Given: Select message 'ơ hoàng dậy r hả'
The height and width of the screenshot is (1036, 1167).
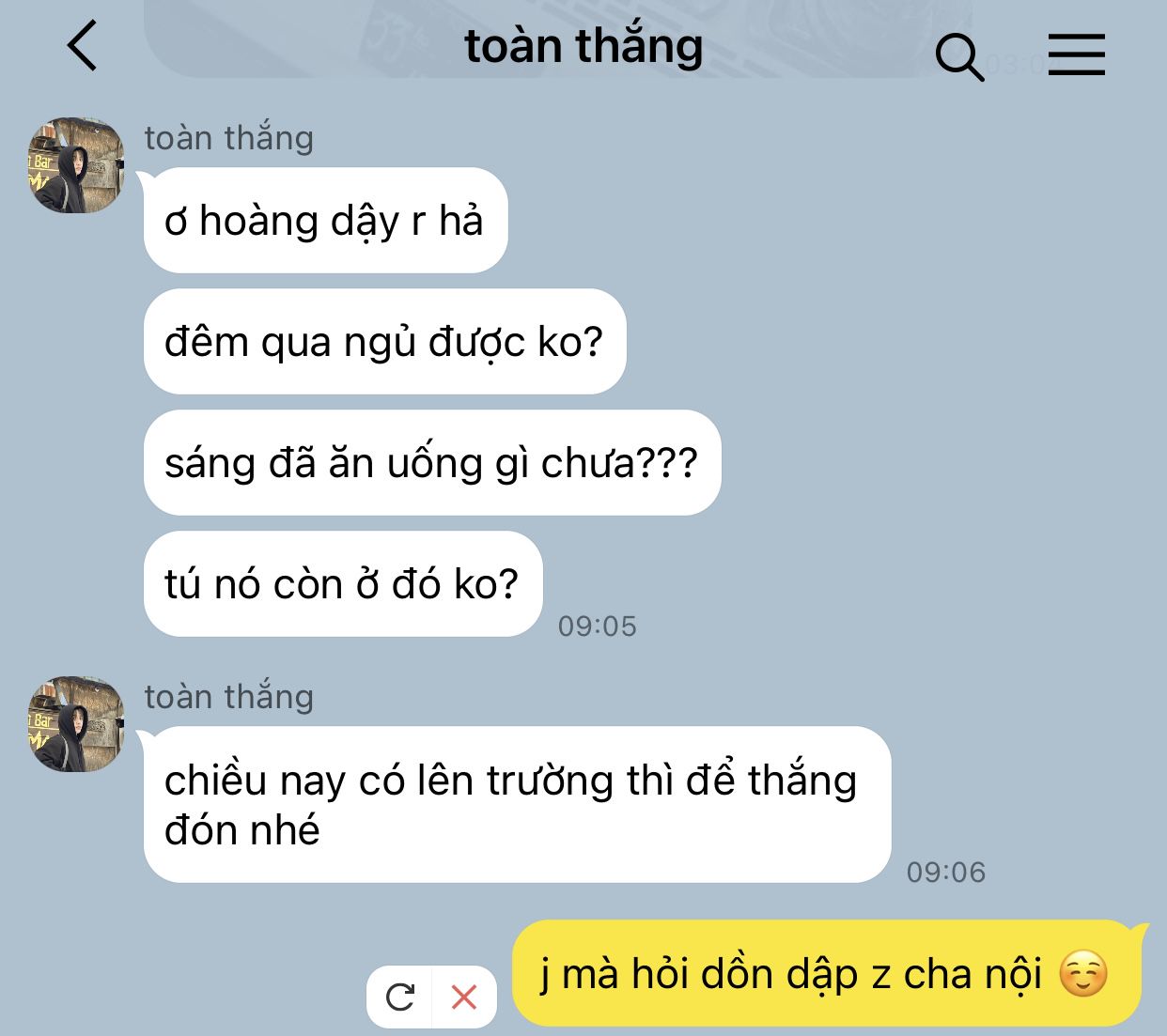Looking at the screenshot, I should pyautogui.click(x=325, y=221).
